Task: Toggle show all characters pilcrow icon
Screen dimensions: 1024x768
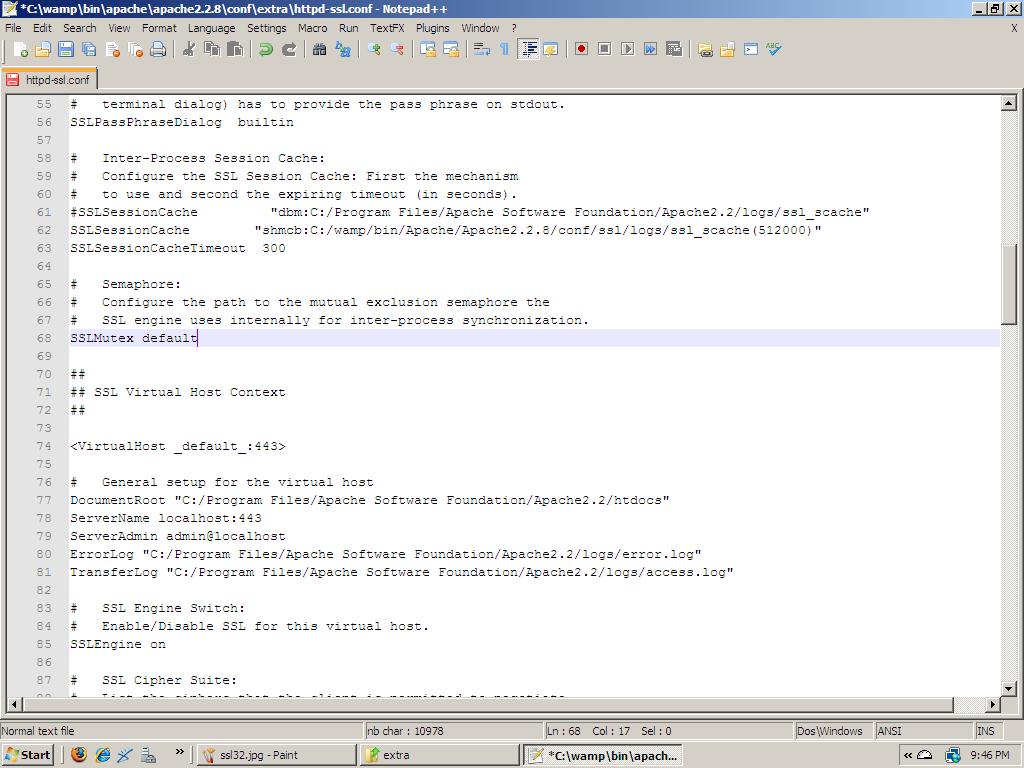Action: pyautogui.click(x=504, y=49)
